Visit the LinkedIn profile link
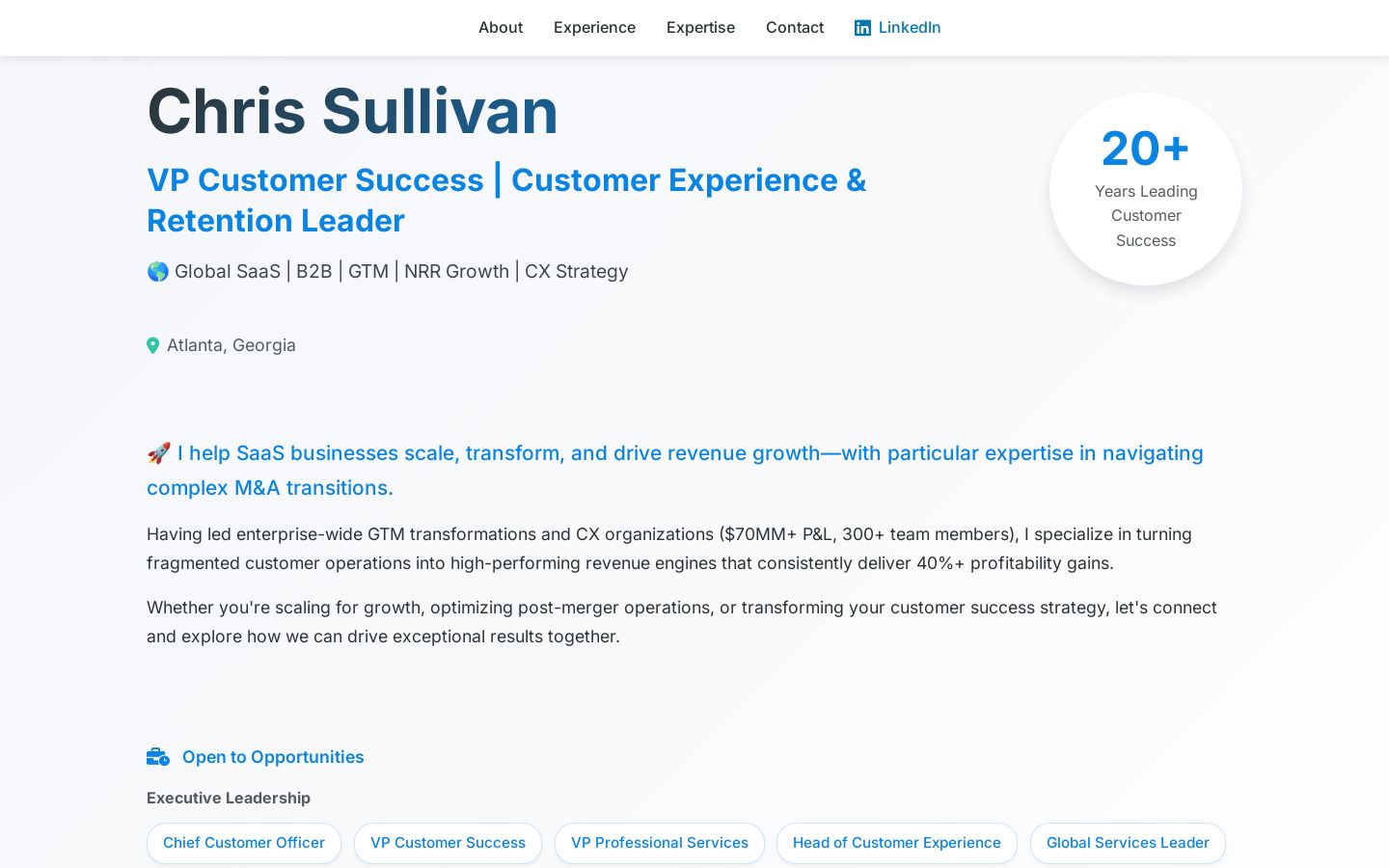This screenshot has height=868, width=1389. tap(897, 28)
